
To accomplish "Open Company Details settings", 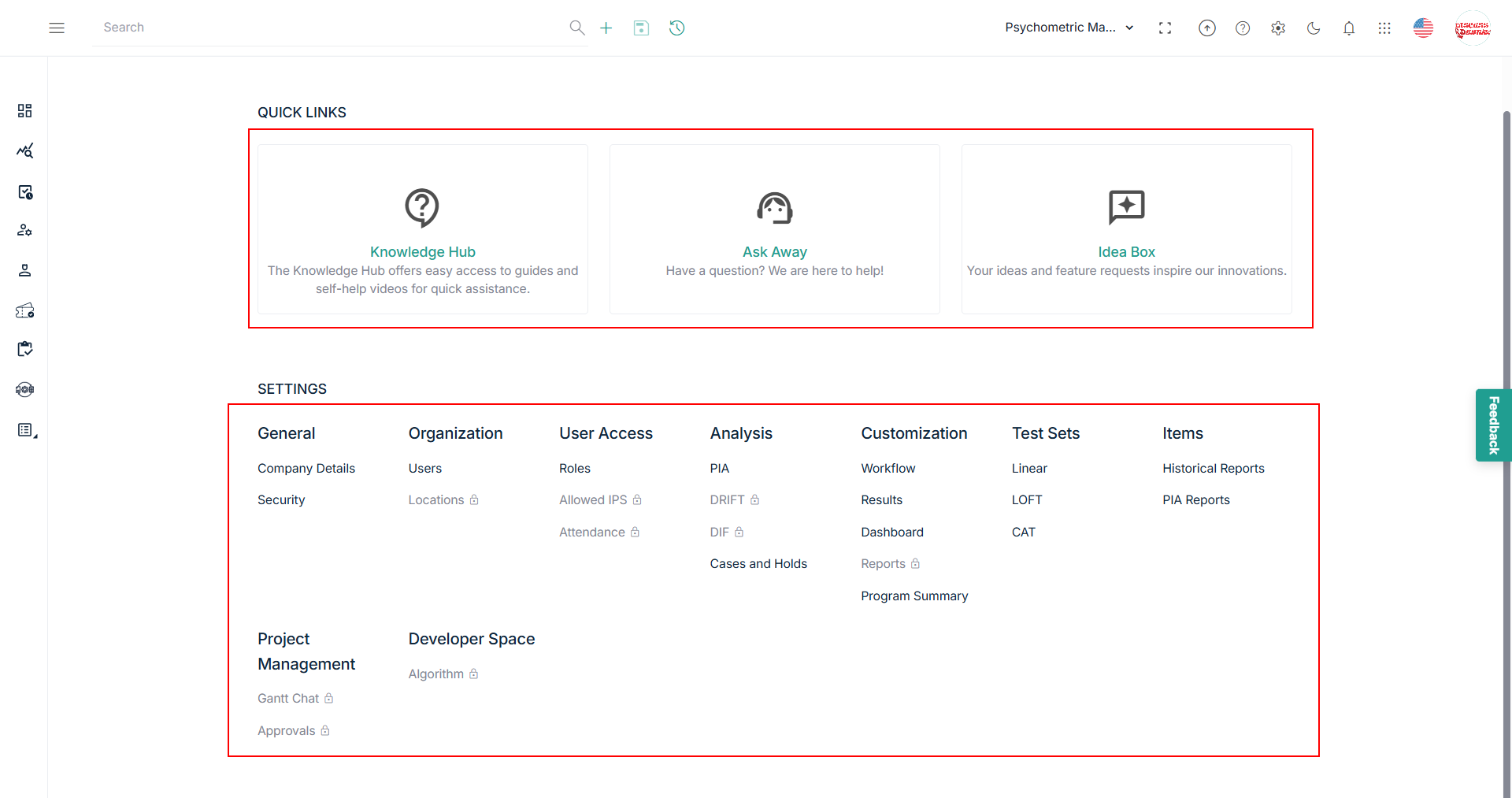I will (306, 468).
